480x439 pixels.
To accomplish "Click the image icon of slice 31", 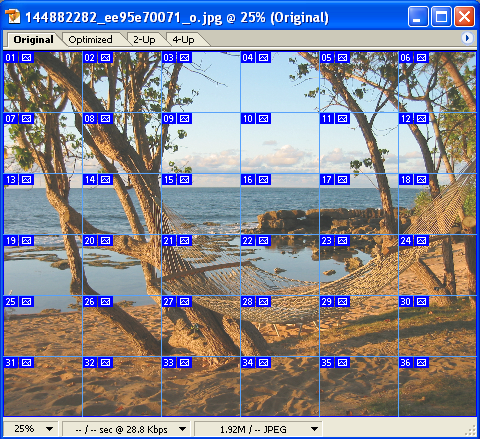I will point(26,363).
